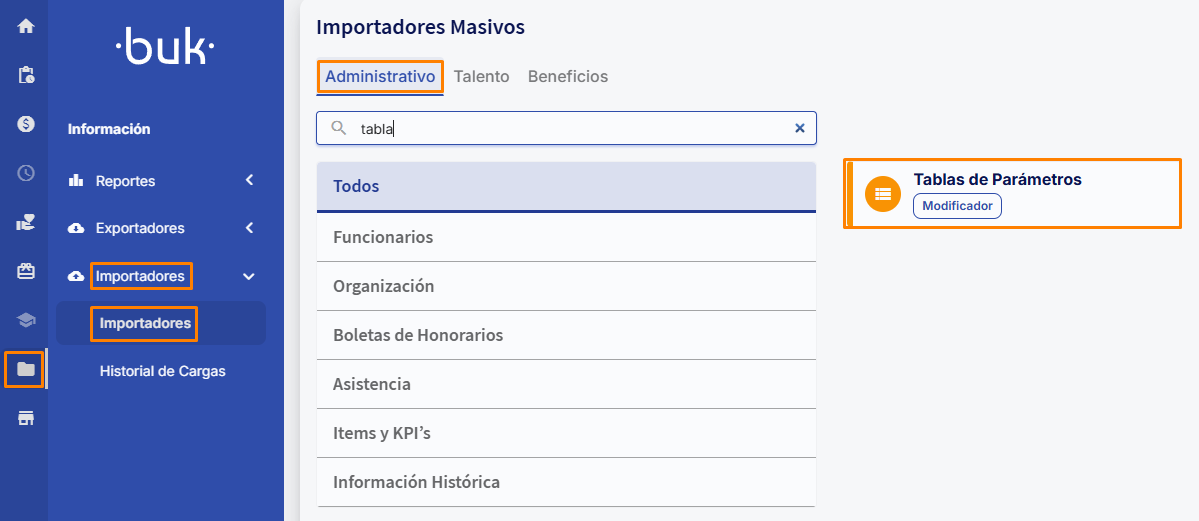Click the buk logo
1199x521 pixels.
165,47
